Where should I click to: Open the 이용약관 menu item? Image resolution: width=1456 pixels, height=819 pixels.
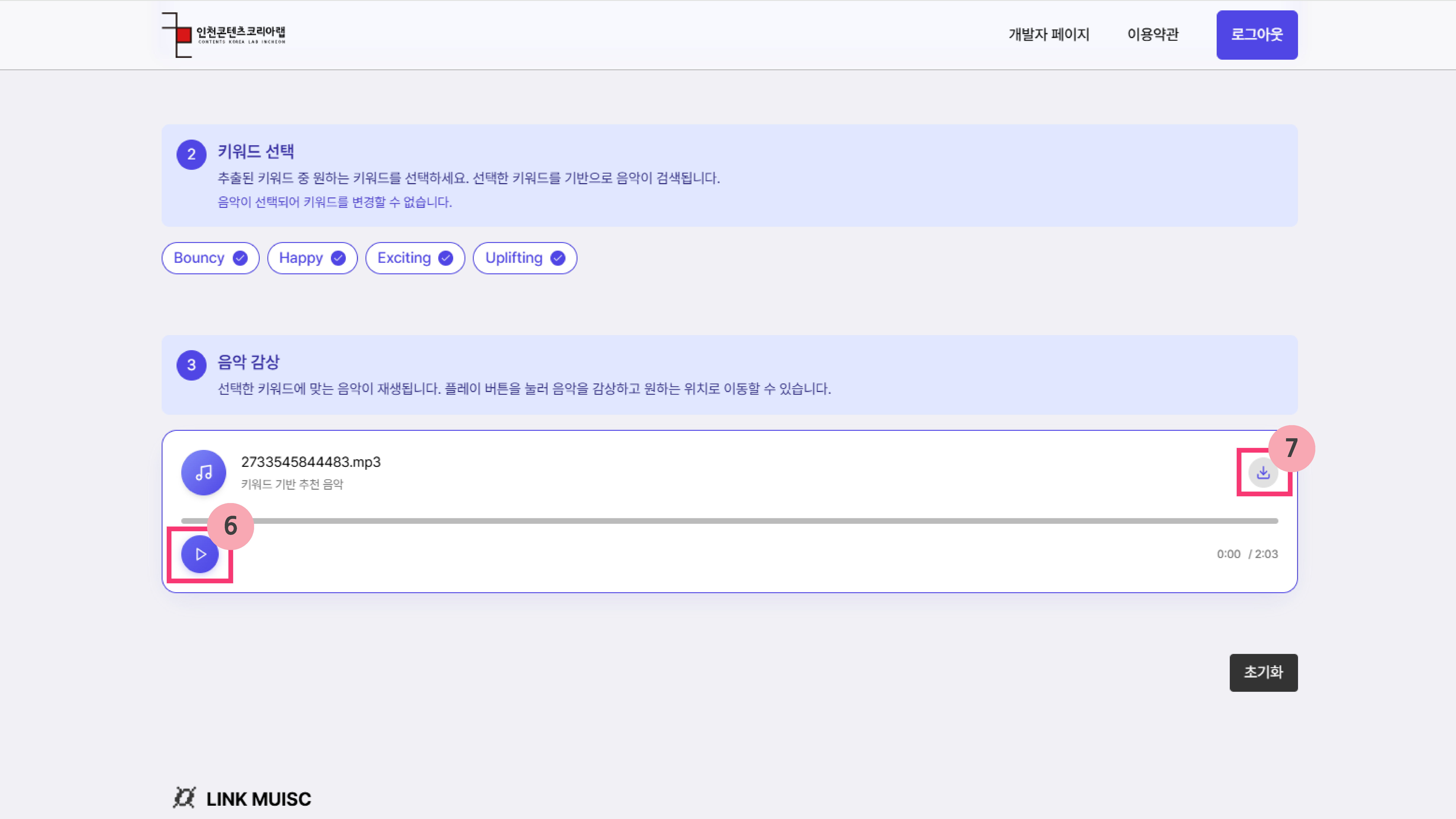pyautogui.click(x=1153, y=34)
